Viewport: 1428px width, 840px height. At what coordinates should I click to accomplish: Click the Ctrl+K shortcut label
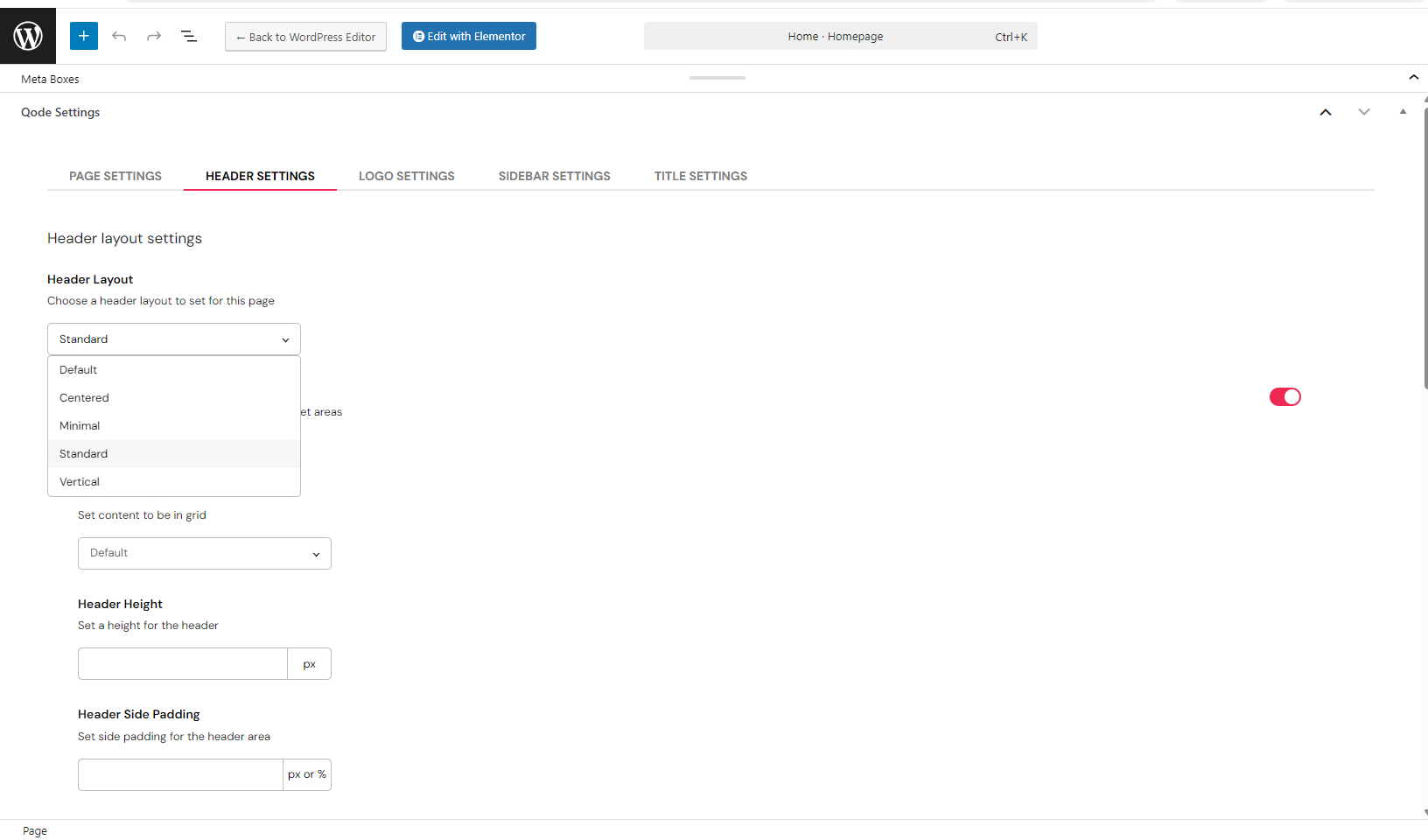[1011, 37]
